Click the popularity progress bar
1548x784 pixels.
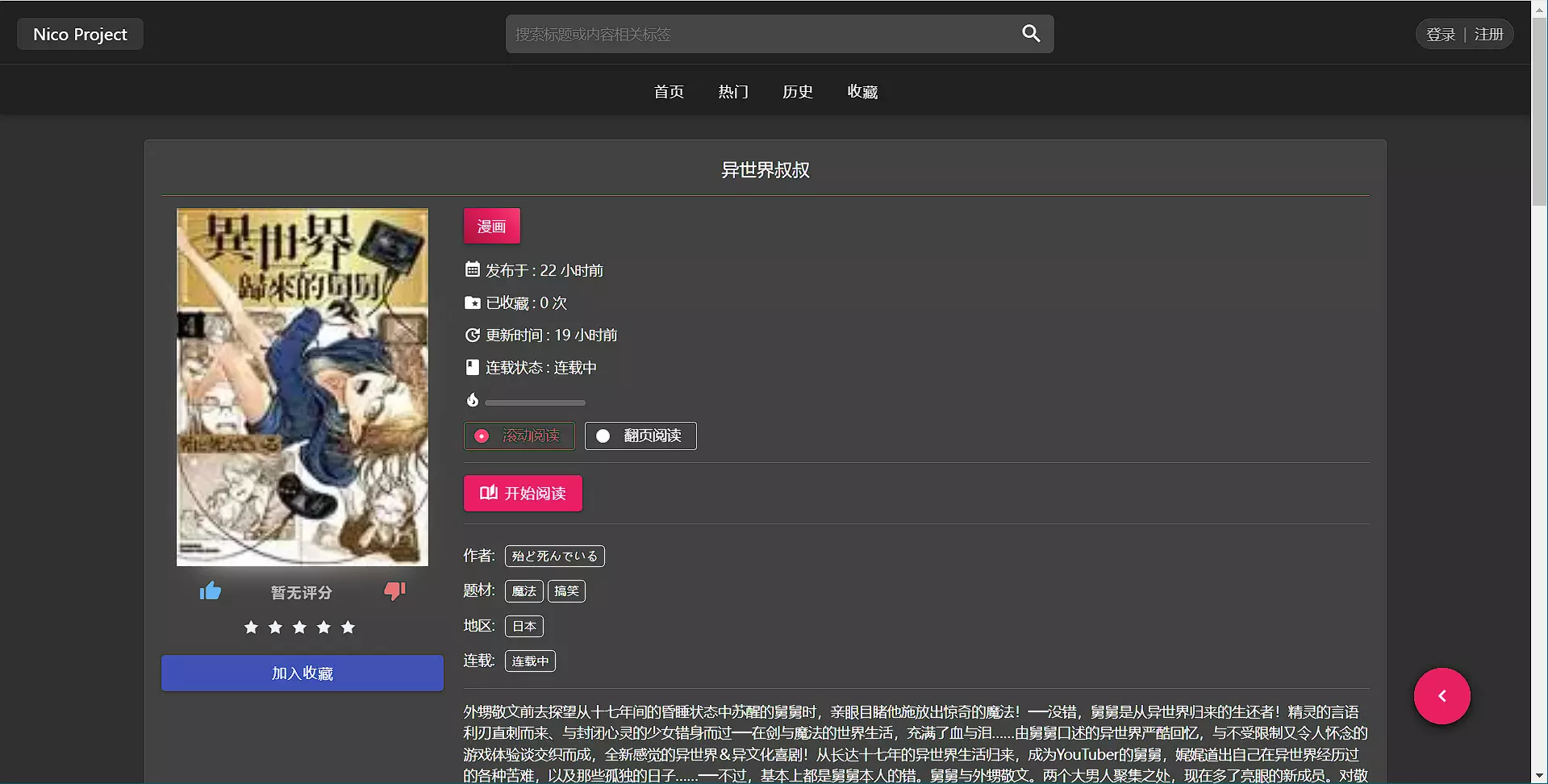point(535,402)
